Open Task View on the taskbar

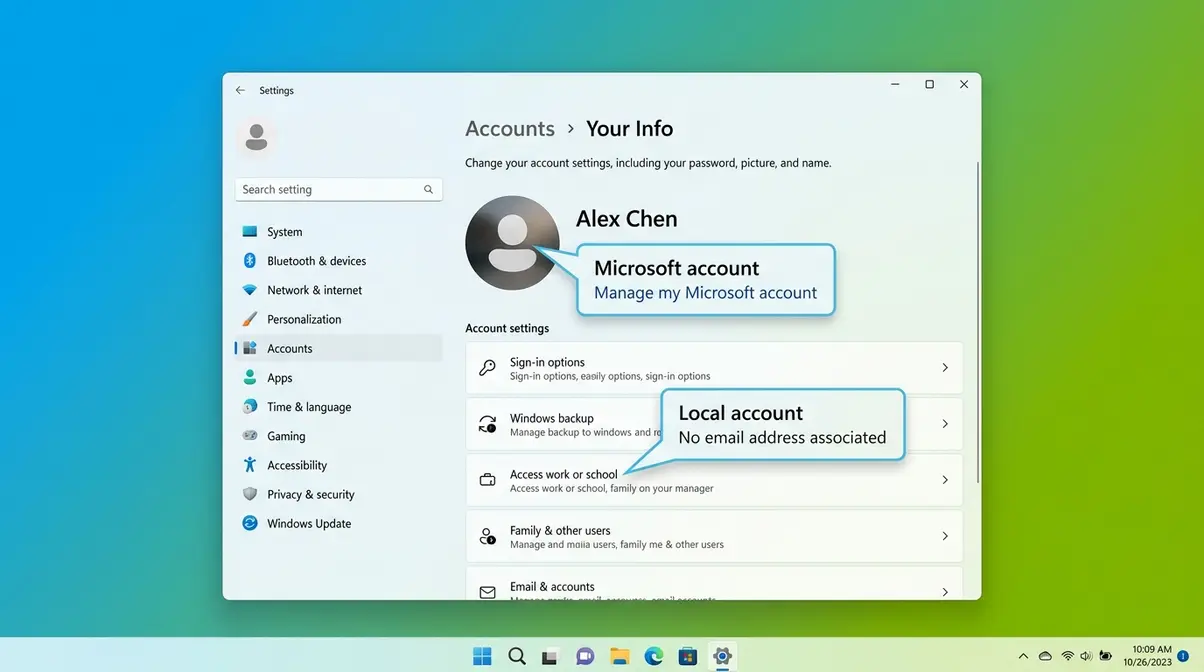549,657
